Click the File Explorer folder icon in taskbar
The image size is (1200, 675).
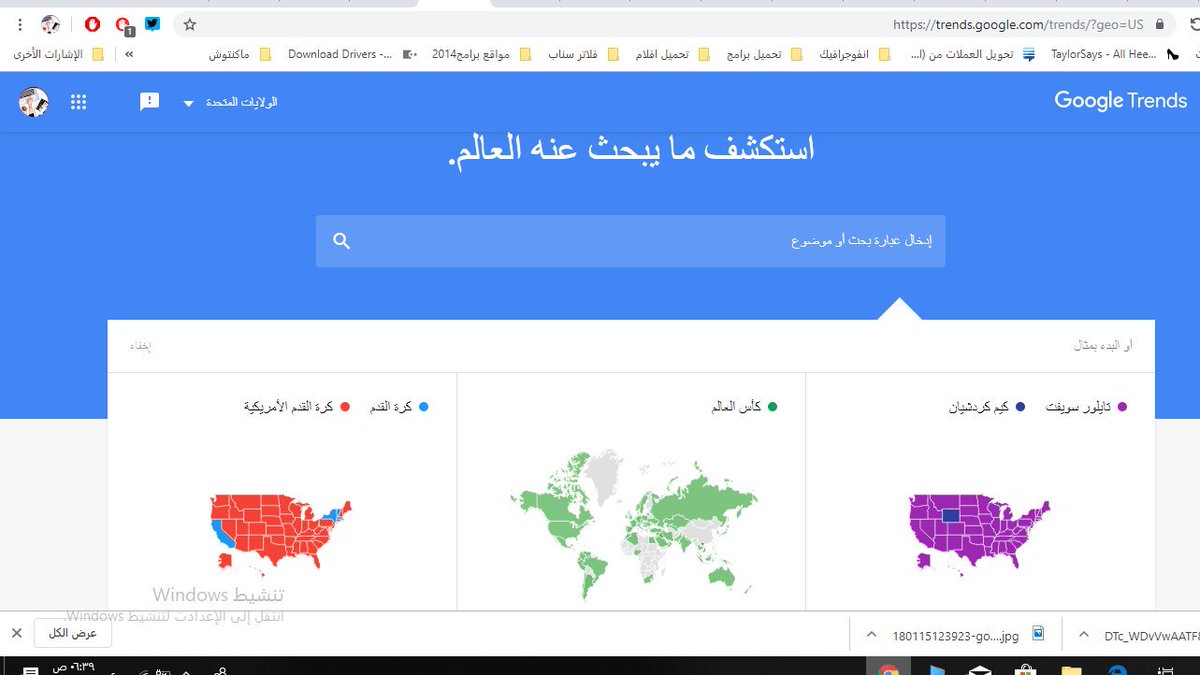[1071, 670]
